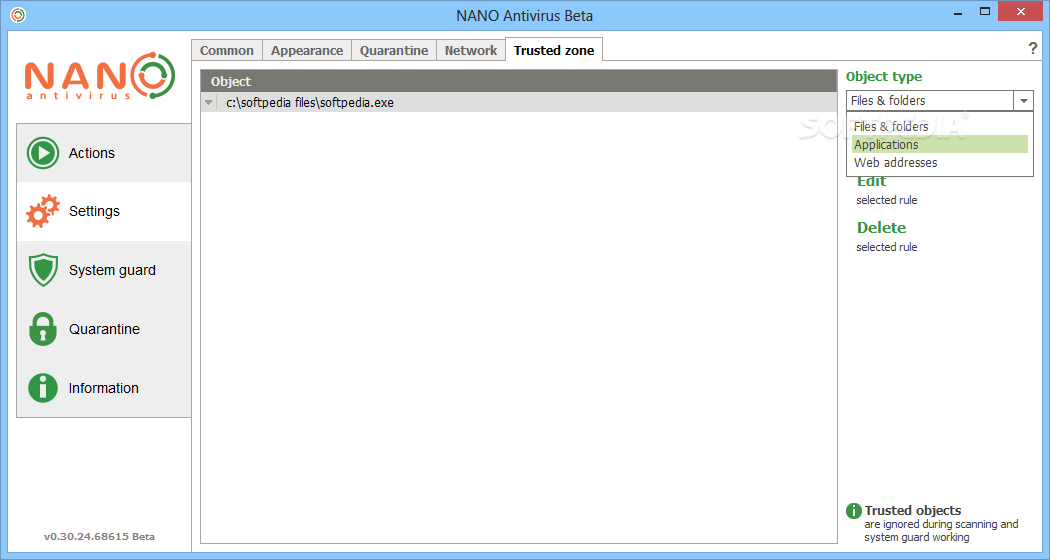Click the Settings gears icon
The width and height of the screenshot is (1050, 560).
pyautogui.click(x=43, y=211)
